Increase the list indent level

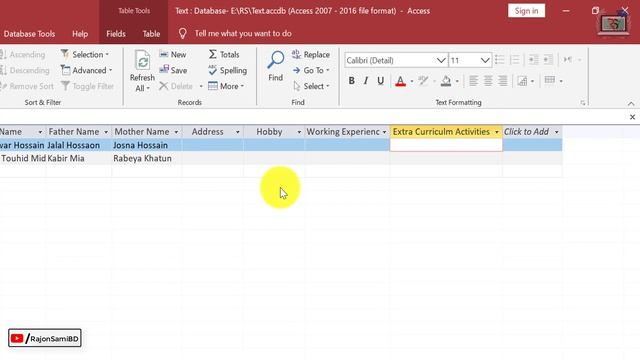(x=548, y=60)
